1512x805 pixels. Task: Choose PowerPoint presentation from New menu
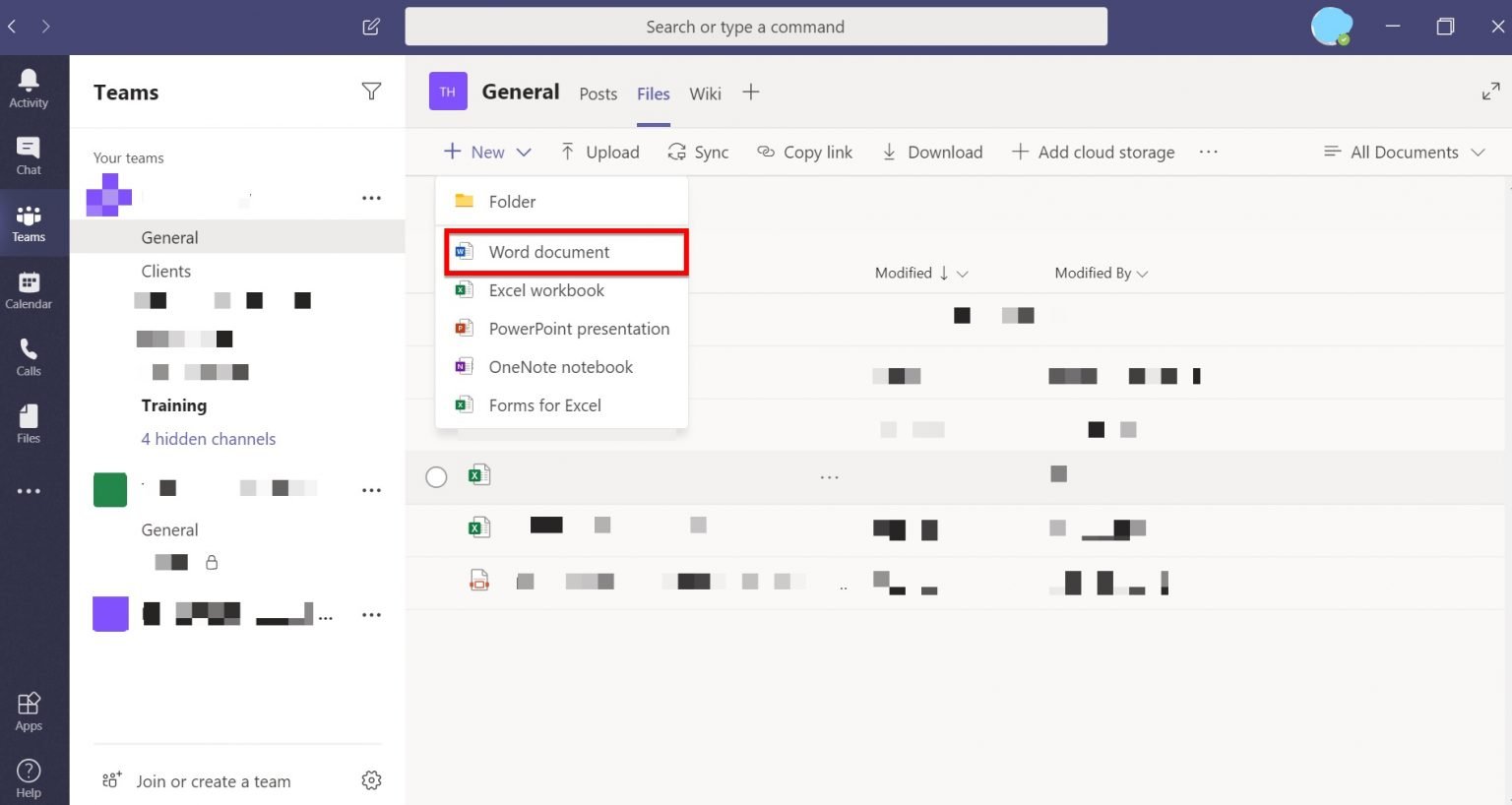point(561,329)
